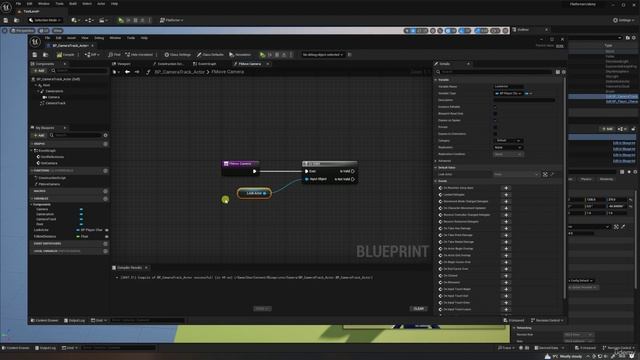The height and width of the screenshot is (360, 640).
Task: Switch to the Event Graph tab
Action: (205, 64)
